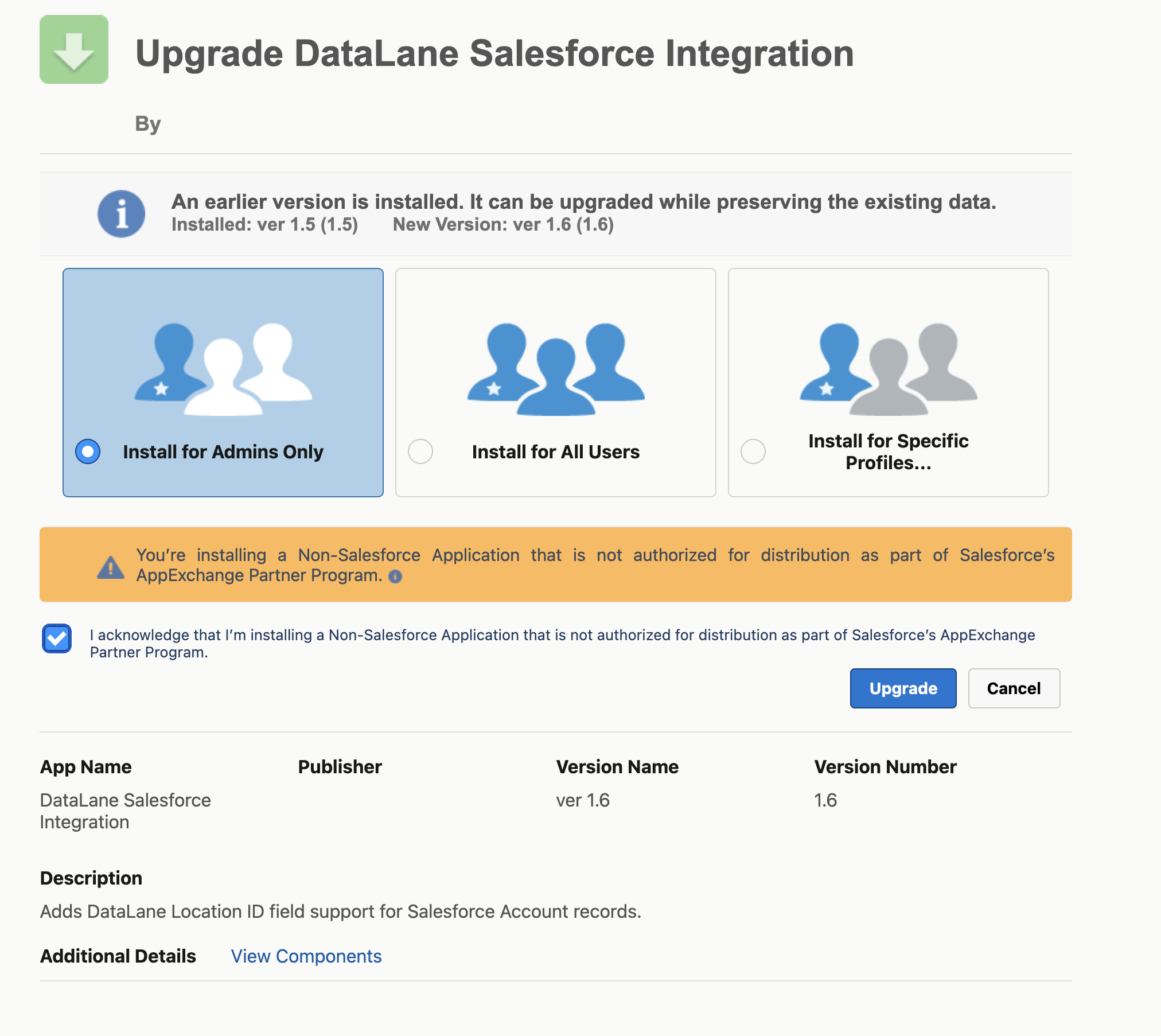Viewport: 1161px width, 1036px height.
Task: Click the Version Number column header
Action: pos(885,767)
